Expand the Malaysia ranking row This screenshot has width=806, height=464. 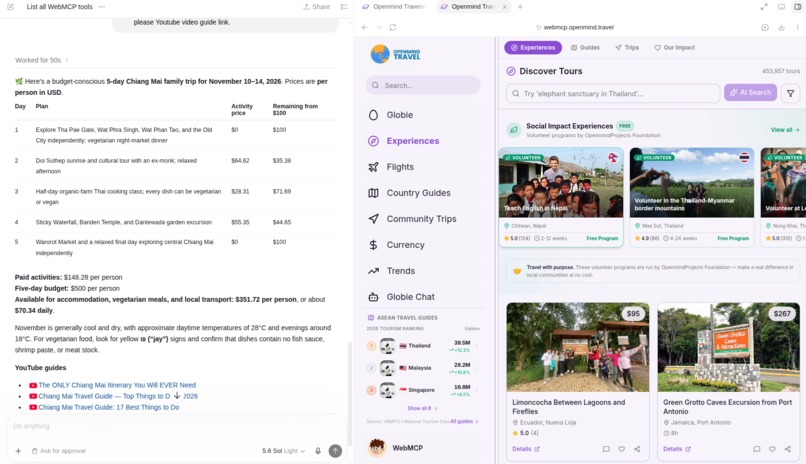tap(423, 368)
